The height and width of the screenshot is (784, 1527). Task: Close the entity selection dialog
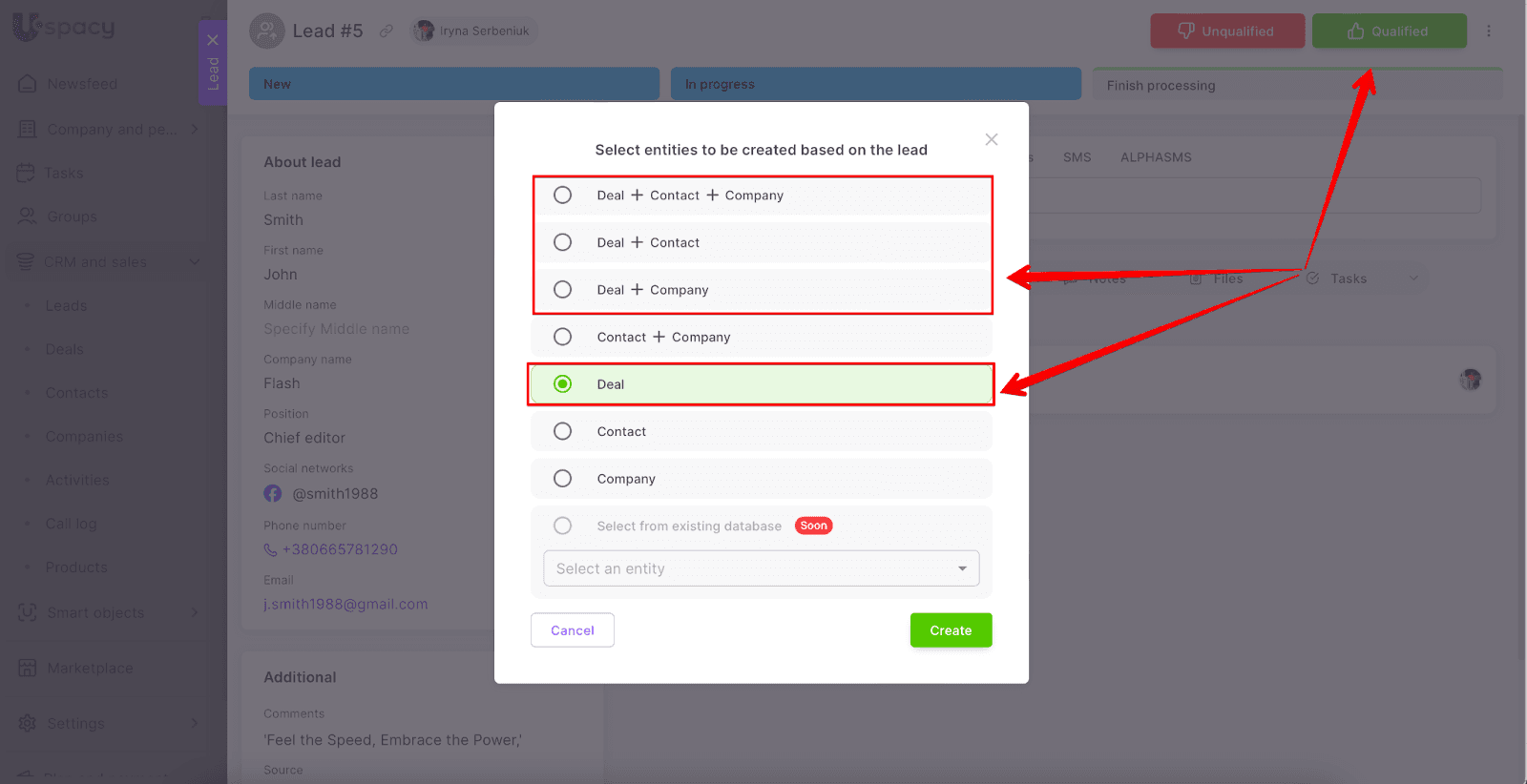click(992, 139)
